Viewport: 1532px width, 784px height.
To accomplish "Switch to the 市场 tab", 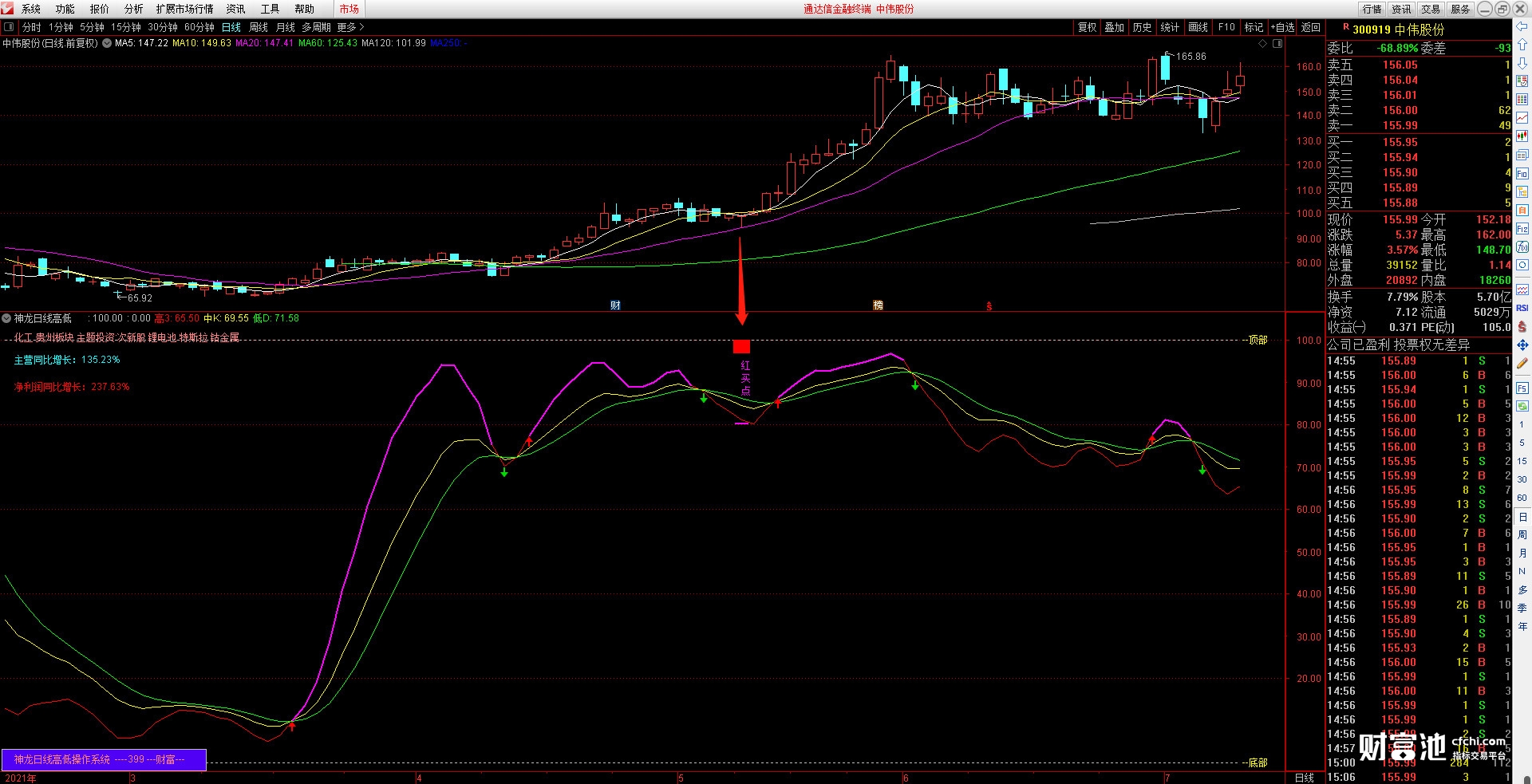I will pos(349,9).
